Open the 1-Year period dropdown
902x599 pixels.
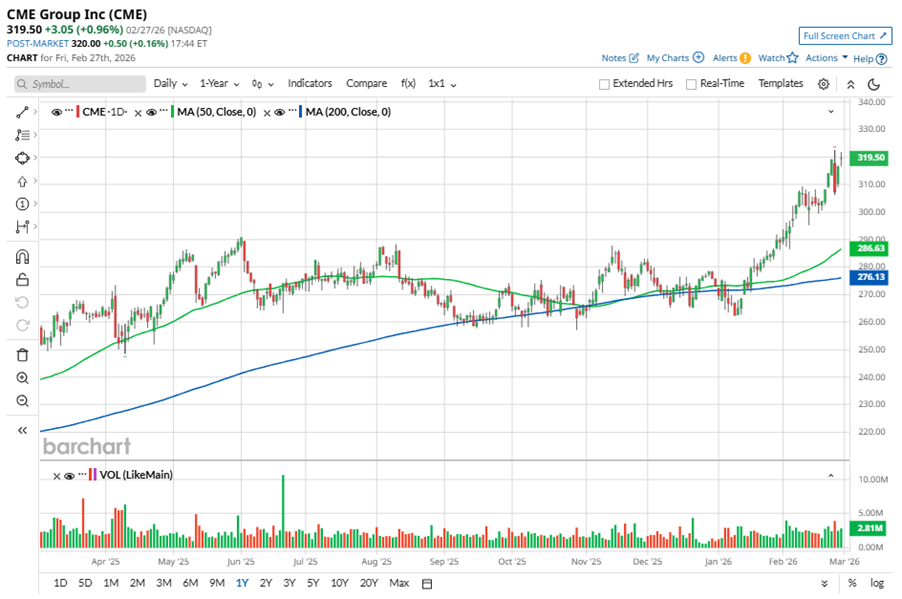pos(219,83)
